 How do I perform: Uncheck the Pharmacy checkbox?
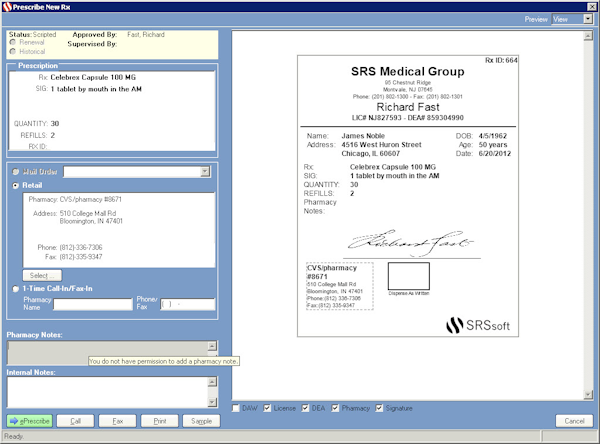coord(335,408)
